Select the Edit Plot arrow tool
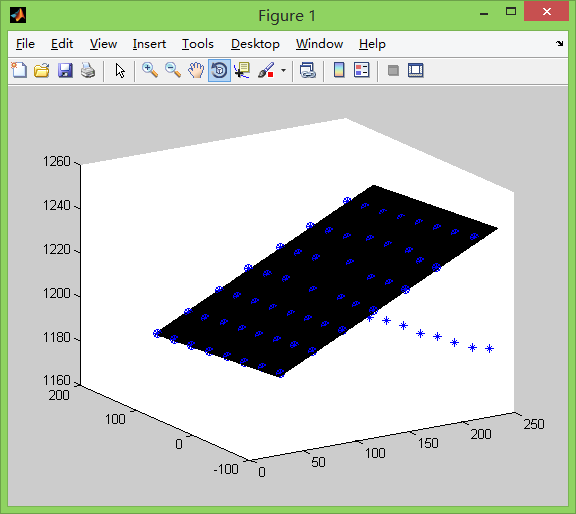 click(120, 70)
